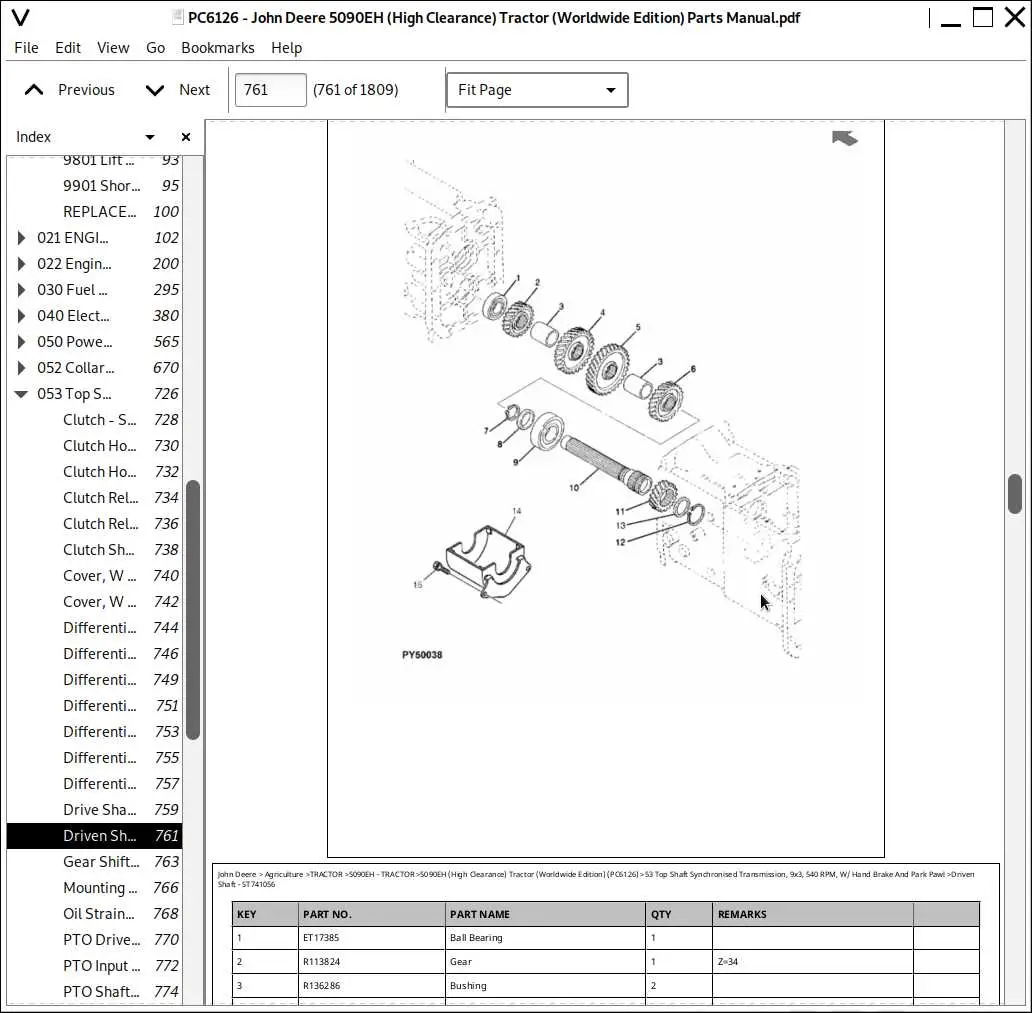1032x1013 pixels.
Task: Select the PTO Shaft... entry page 774
Action: 94,992
